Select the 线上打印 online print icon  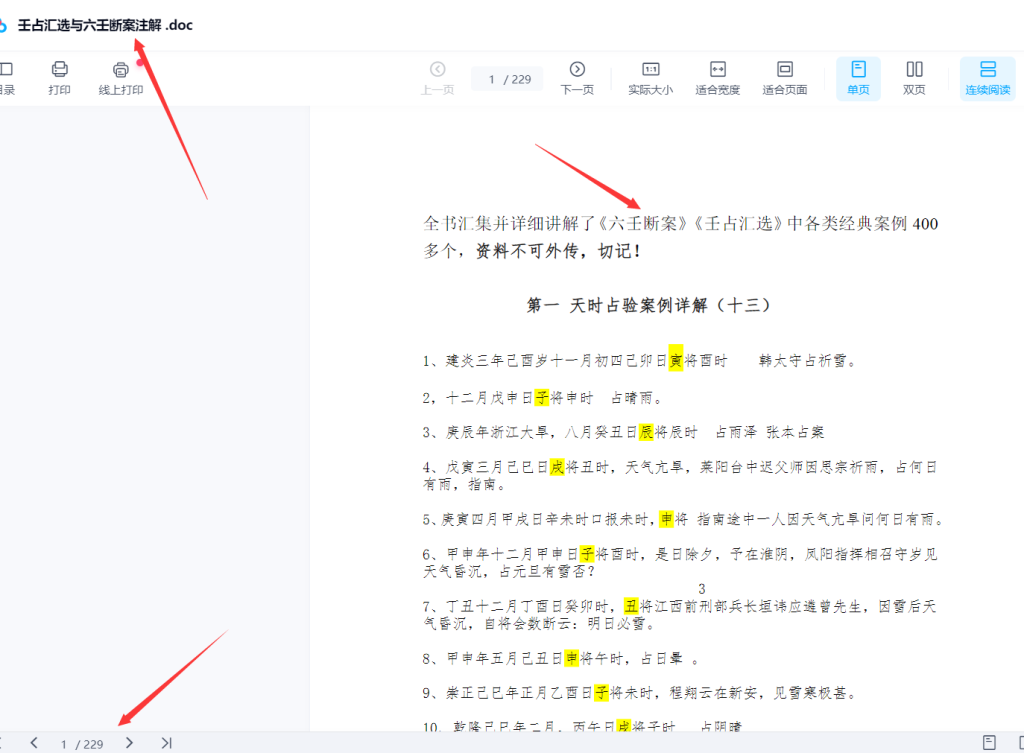click(x=120, y=78)
